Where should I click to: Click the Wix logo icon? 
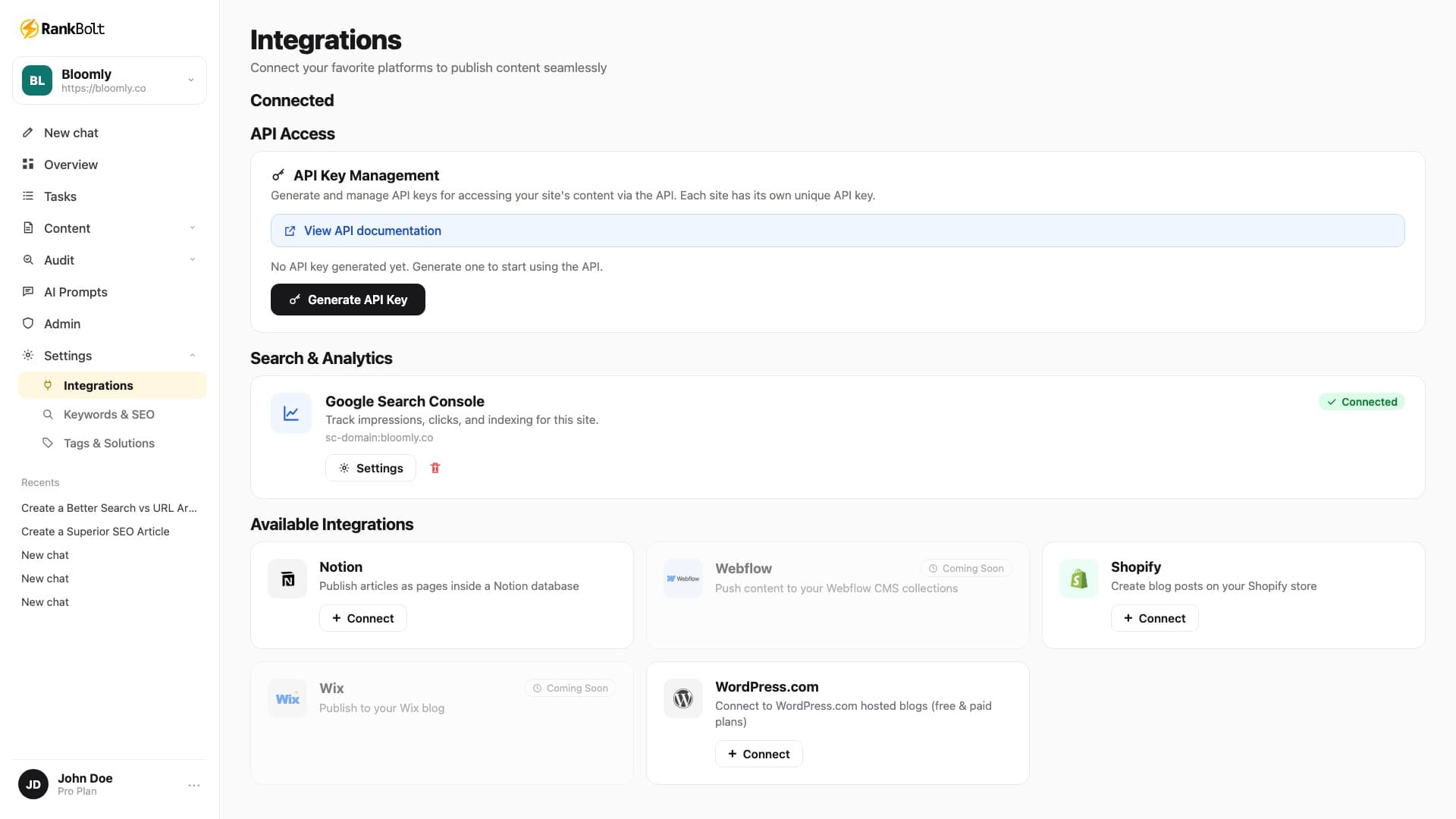coord(287,699)
